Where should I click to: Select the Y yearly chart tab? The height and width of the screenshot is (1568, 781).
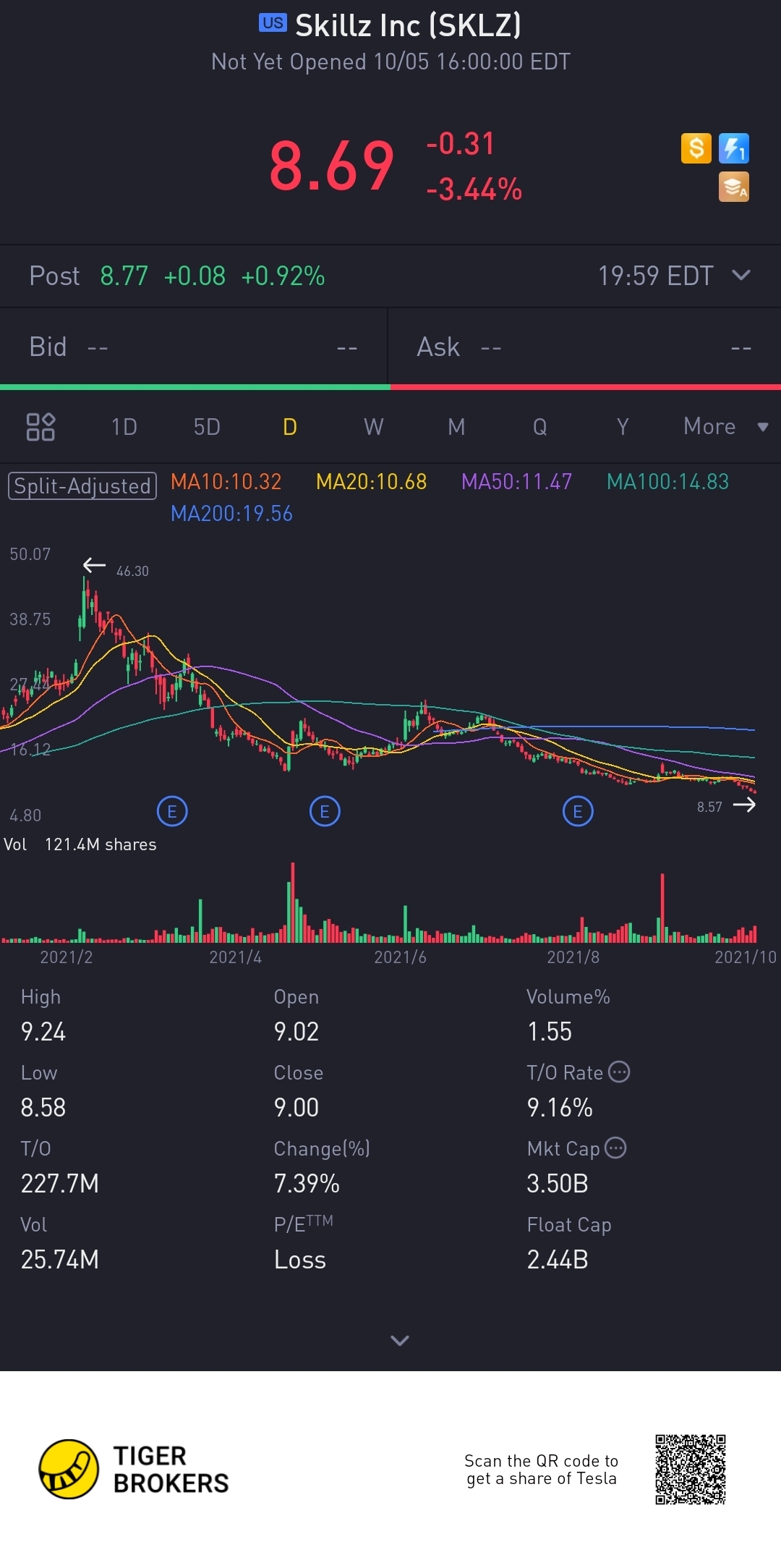(623, 427)
